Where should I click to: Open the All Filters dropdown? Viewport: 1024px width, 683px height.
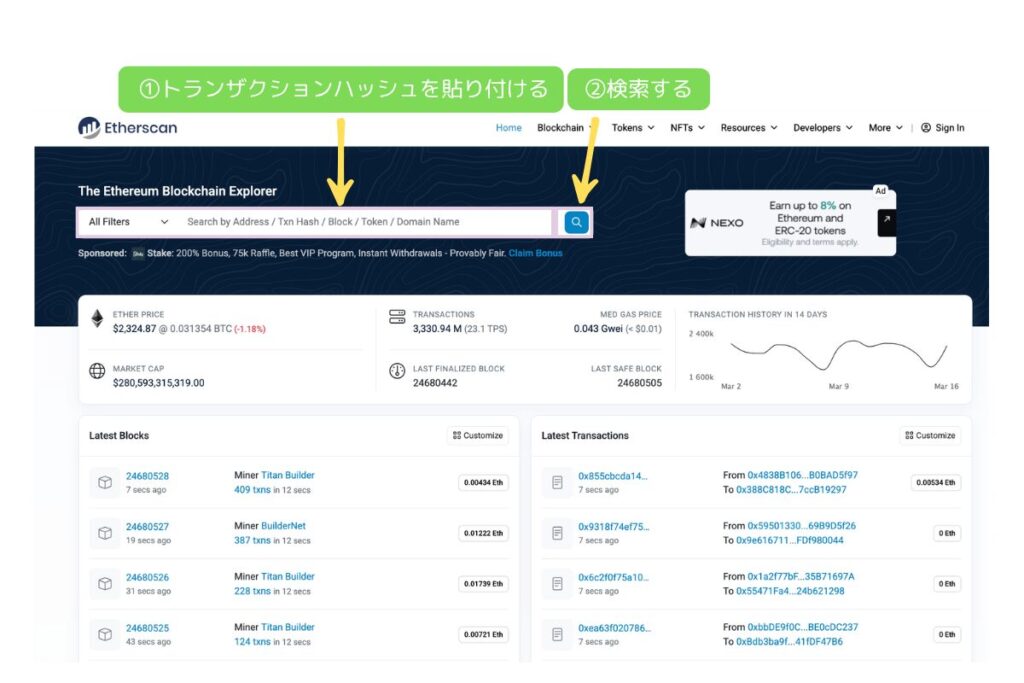point(128,222)
